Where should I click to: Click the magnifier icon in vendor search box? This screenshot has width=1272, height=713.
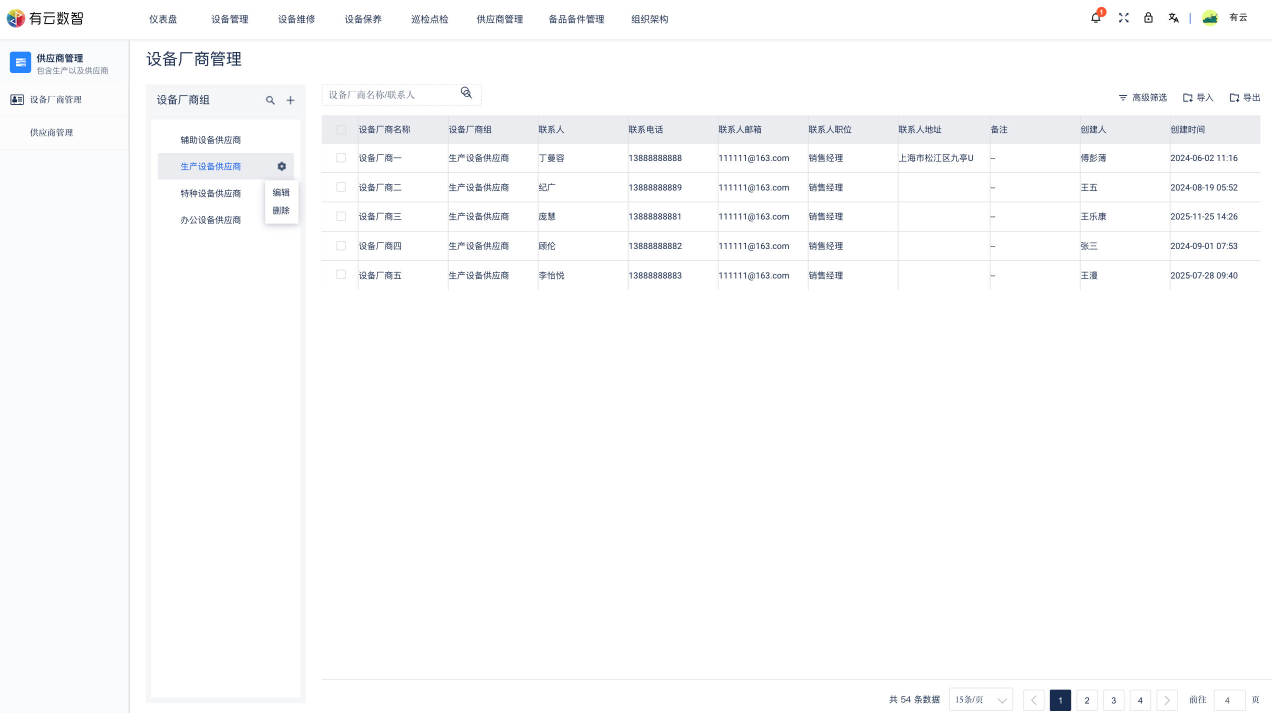pos(466,93)
